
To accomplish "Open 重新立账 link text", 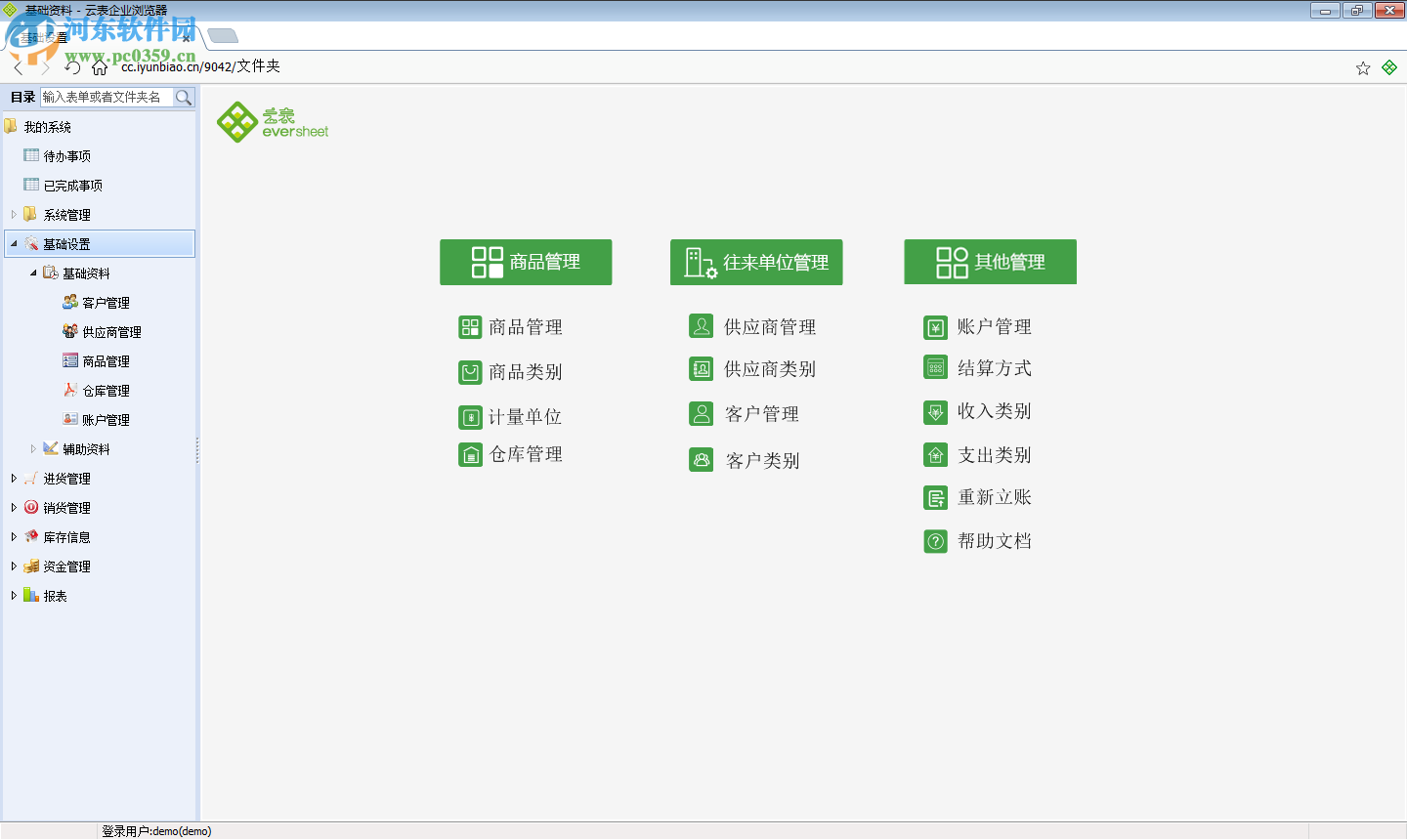I will pos(995,497).
